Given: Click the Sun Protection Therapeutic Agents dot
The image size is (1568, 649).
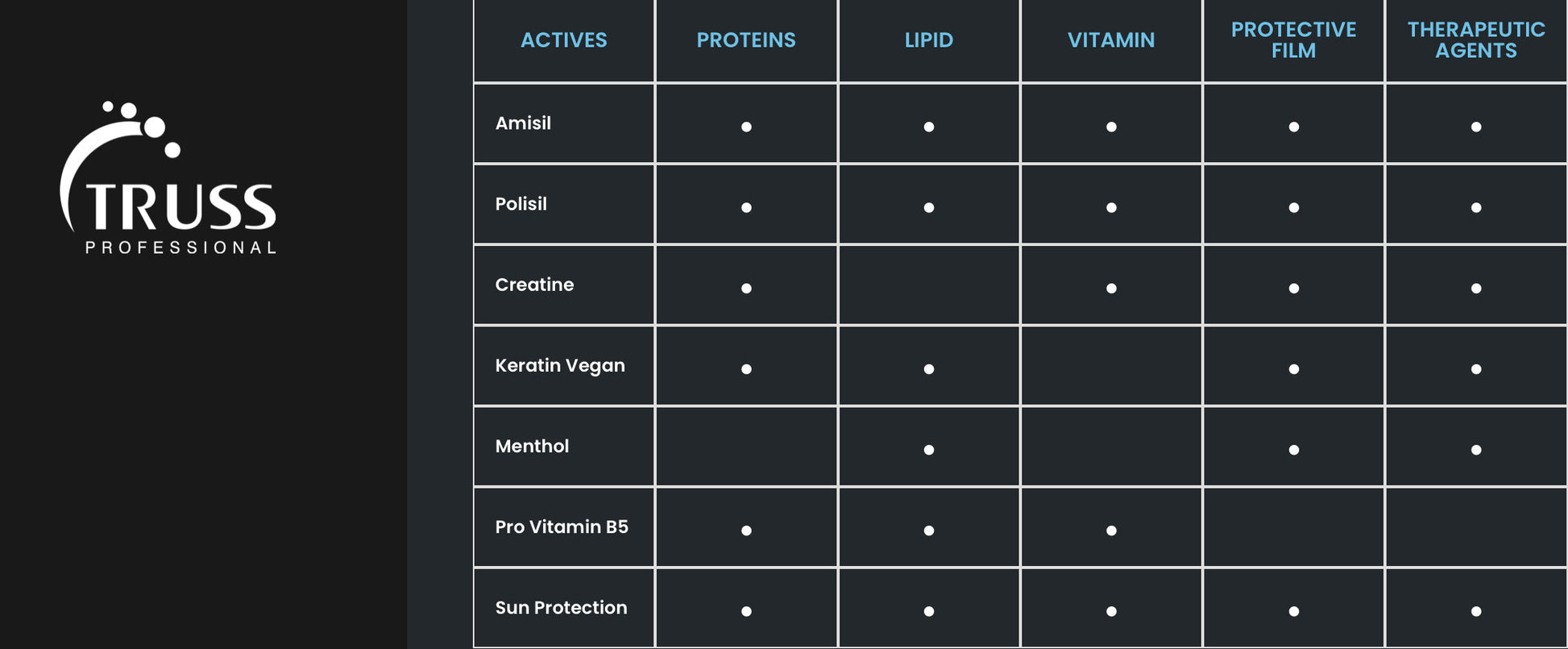Looking at the screenshot, I should click(x=1476, y=611).
